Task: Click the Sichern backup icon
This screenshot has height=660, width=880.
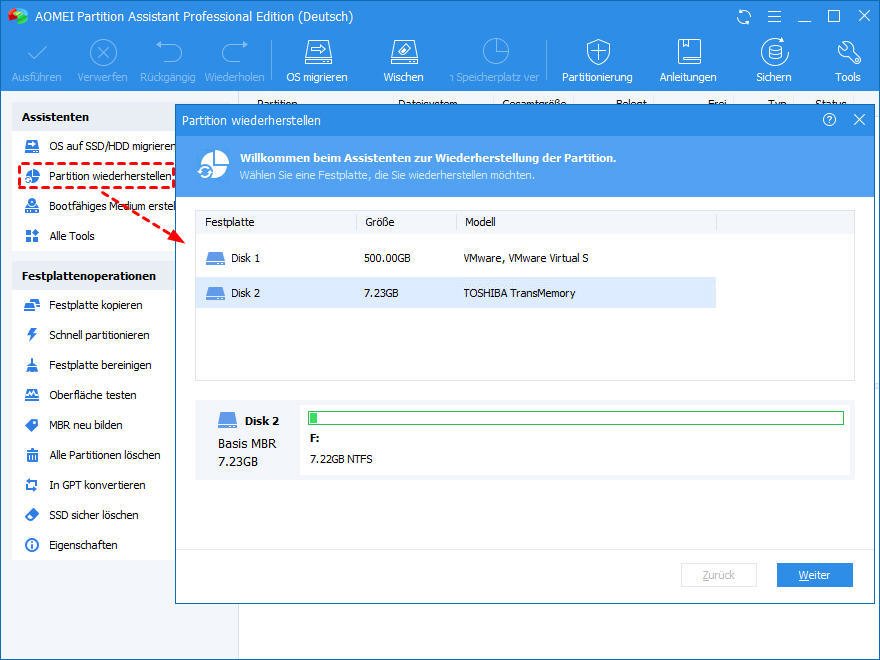Action: pos(774,52)
